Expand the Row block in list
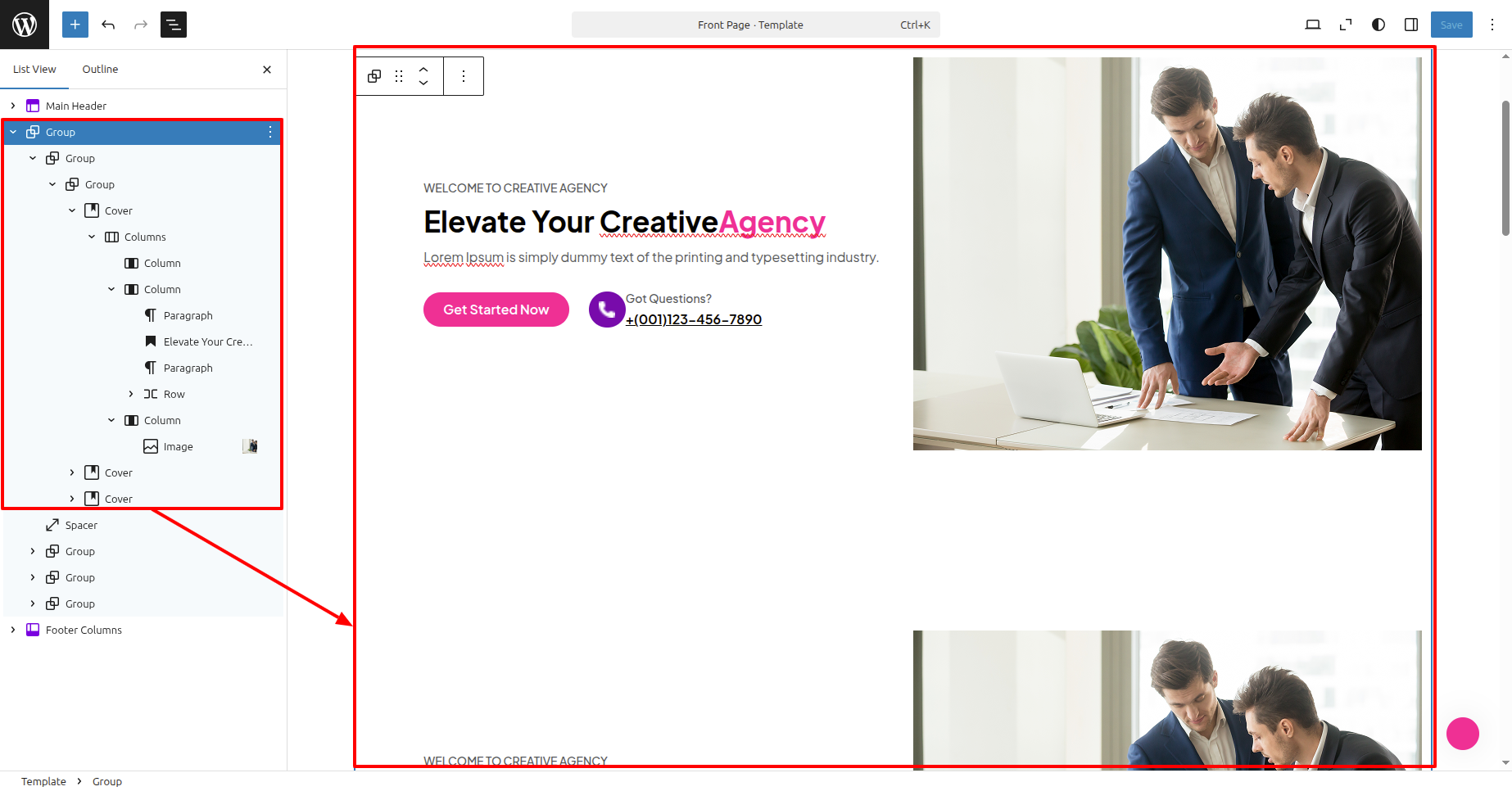 pyautogui.click(x=131, y=394)
